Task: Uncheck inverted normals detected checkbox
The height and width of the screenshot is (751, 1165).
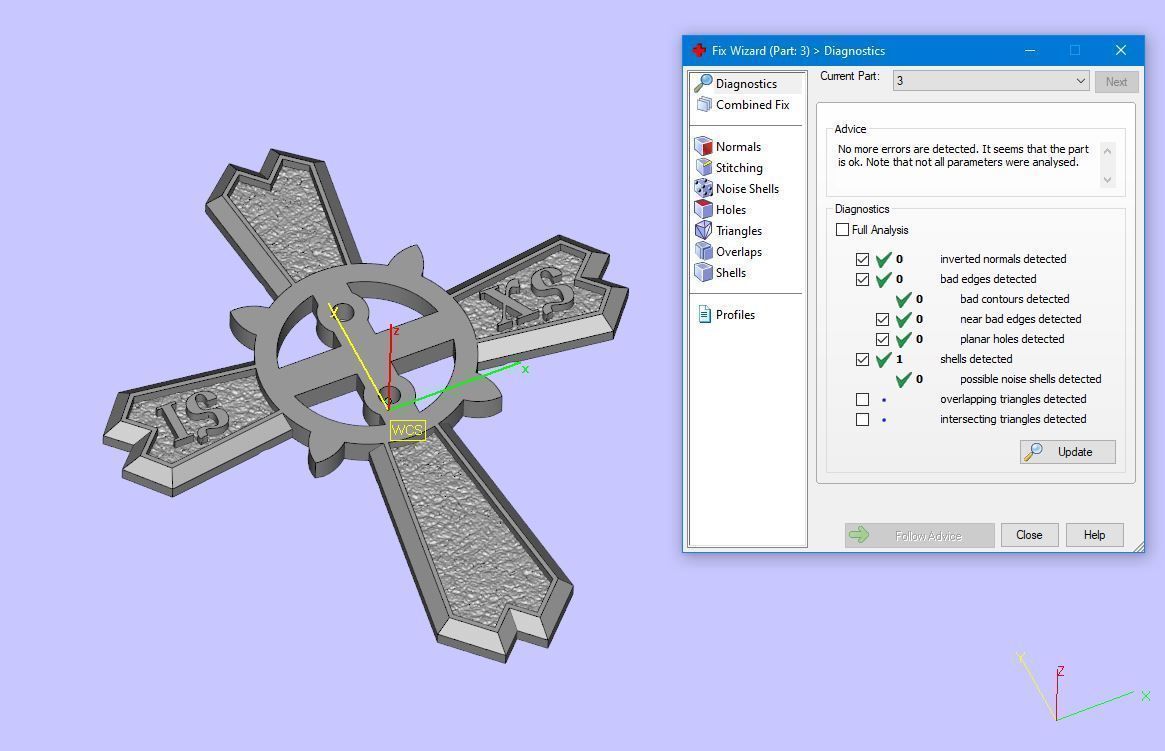Action: pos(862,259)
